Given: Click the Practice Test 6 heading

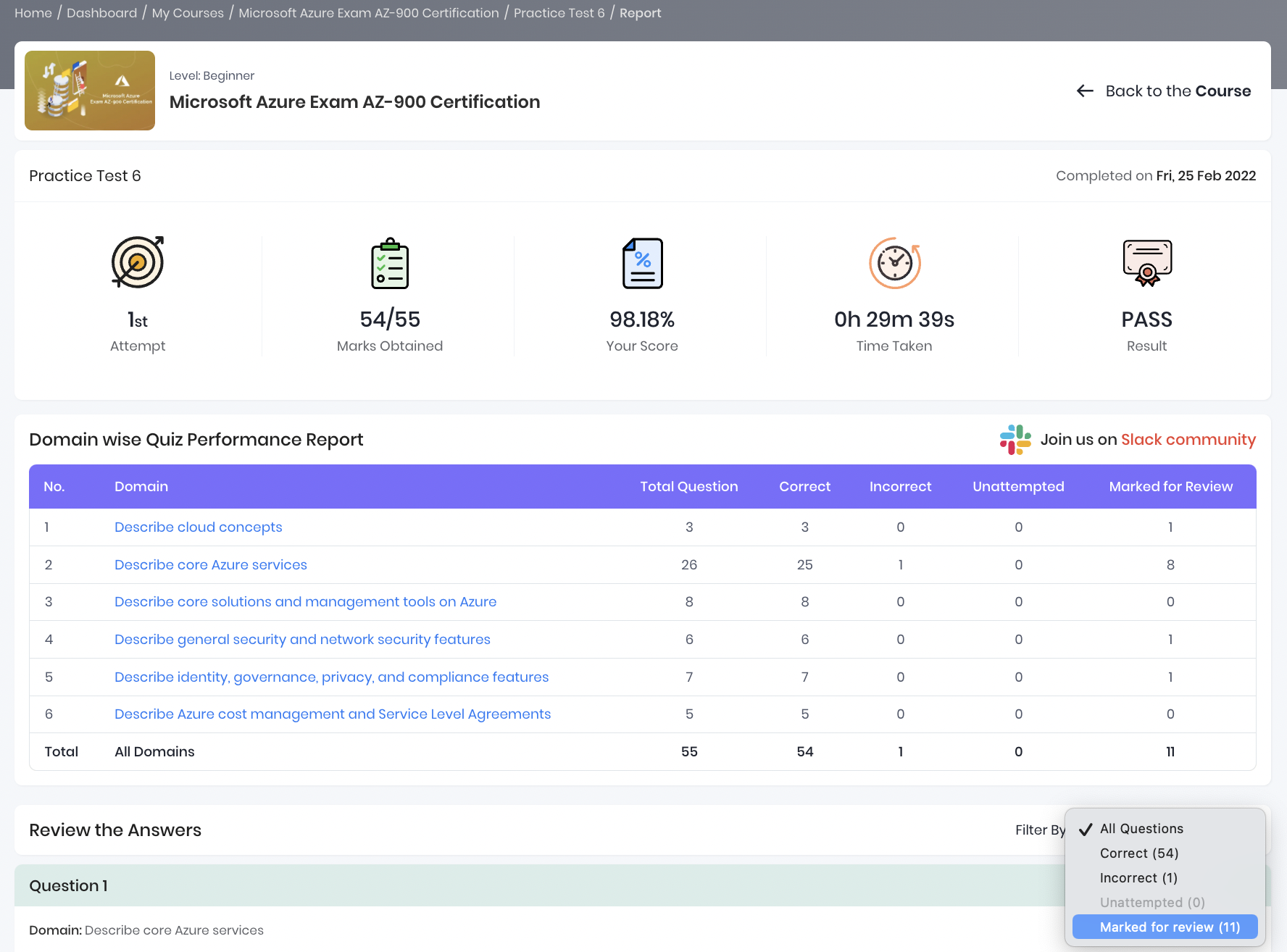Looking at the screenshot, I should [x=85, y=176].
